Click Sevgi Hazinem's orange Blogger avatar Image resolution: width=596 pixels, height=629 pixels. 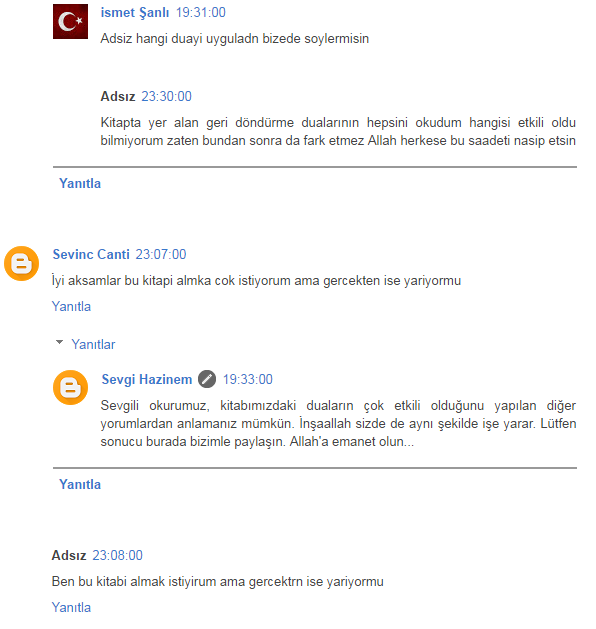pos(70,387)
